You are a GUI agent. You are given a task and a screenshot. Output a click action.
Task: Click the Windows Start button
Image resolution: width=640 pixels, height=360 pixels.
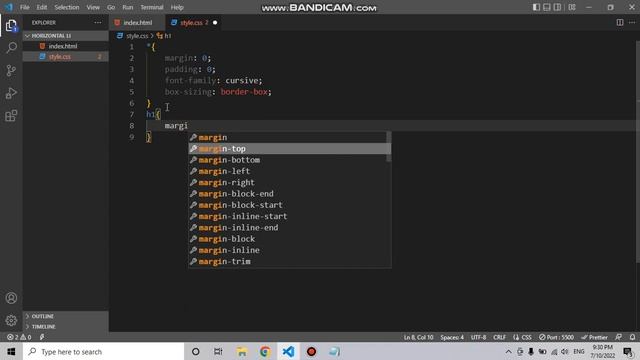[x=11, y=351]
